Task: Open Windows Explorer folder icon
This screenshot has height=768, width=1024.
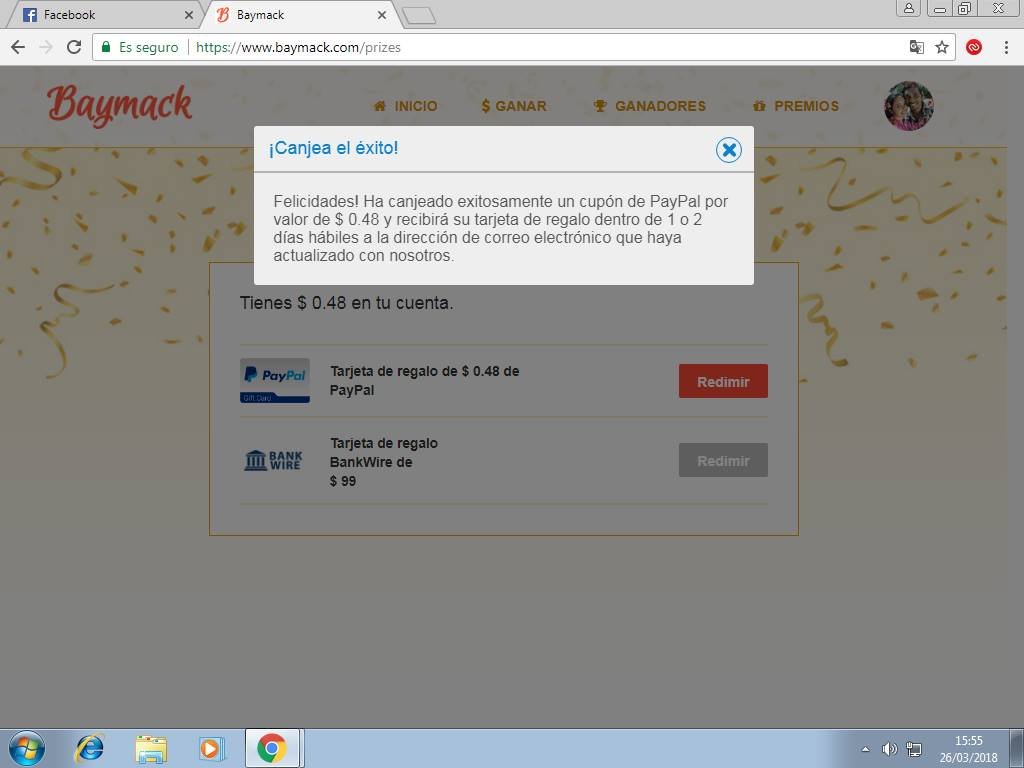Action: (x=151, y=748)
